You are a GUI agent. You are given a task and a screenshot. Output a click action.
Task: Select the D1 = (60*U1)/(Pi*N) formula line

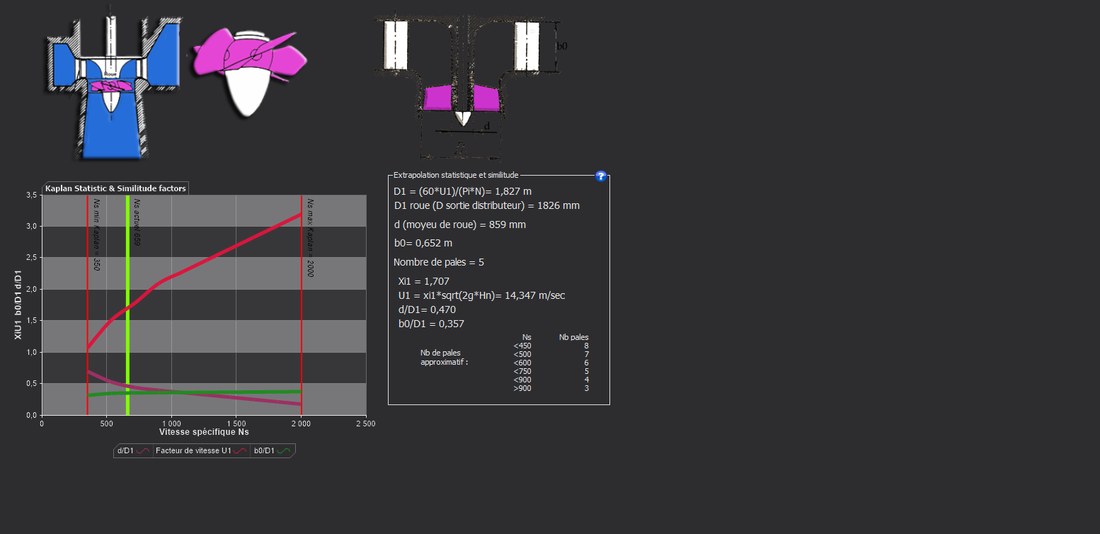click(462, 192)
